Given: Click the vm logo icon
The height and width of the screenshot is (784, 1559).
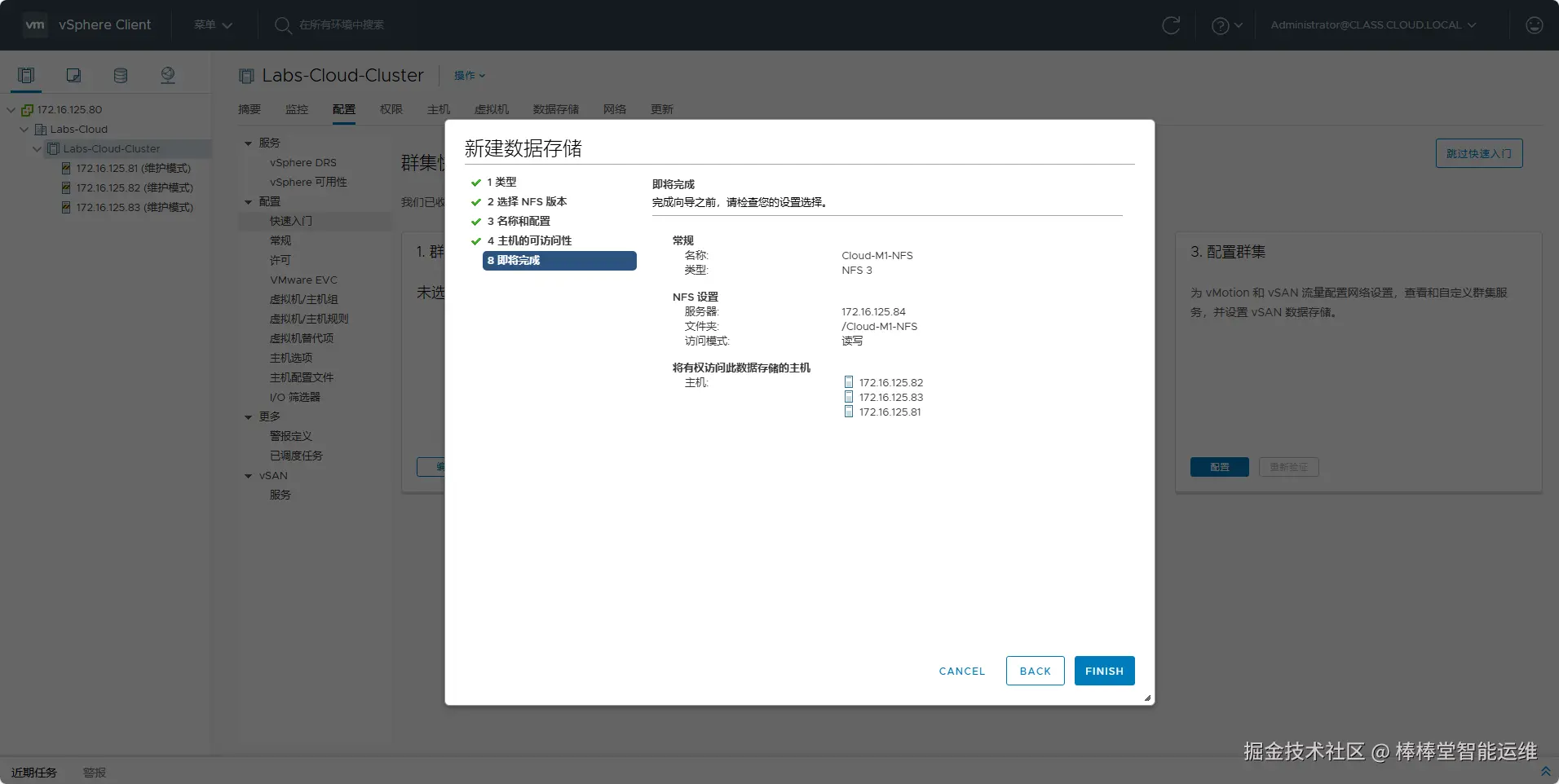Looking at the screenshot, I should pos(35,25).
